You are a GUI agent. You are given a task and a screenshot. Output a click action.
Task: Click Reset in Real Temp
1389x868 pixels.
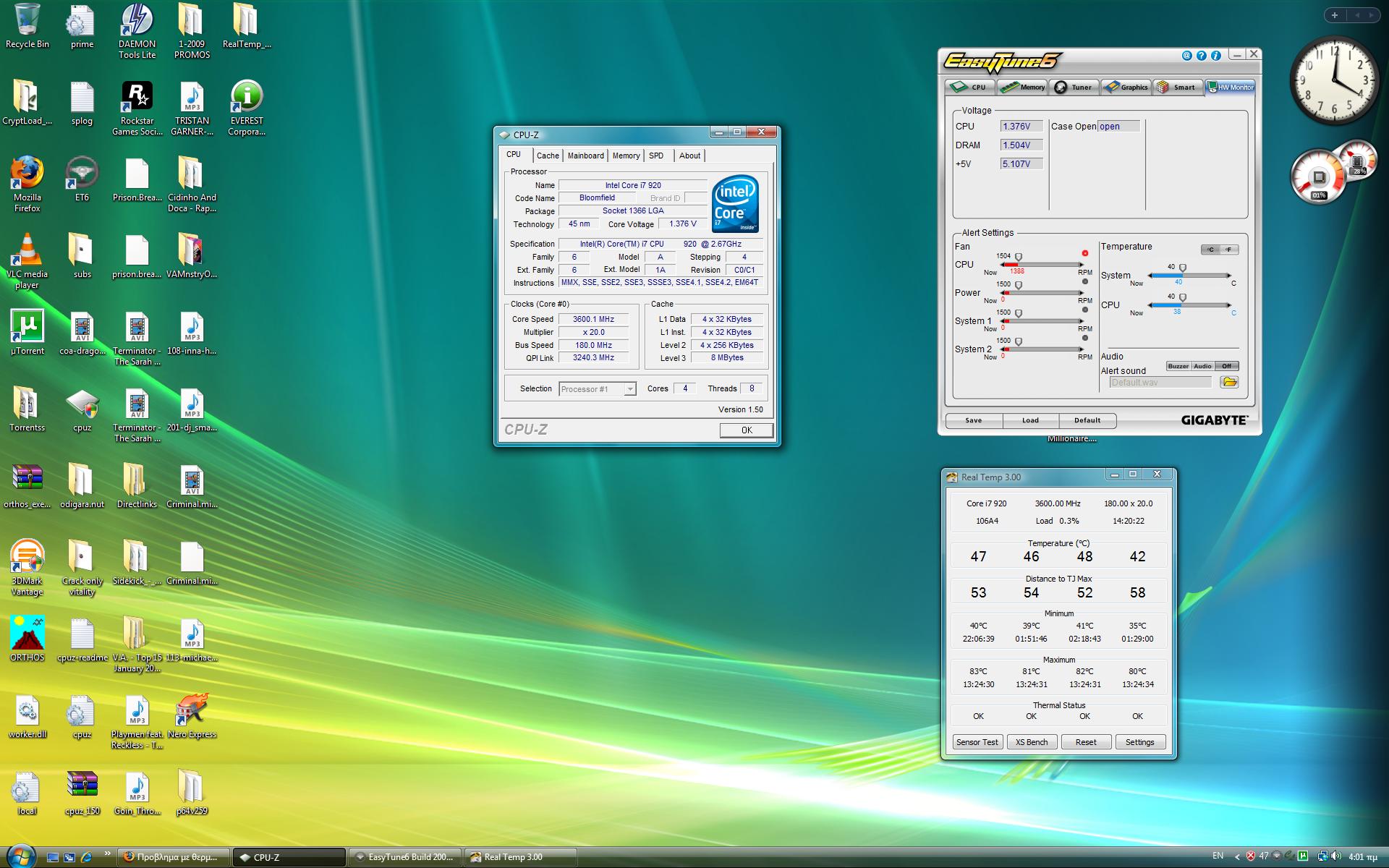(1086, 742)
